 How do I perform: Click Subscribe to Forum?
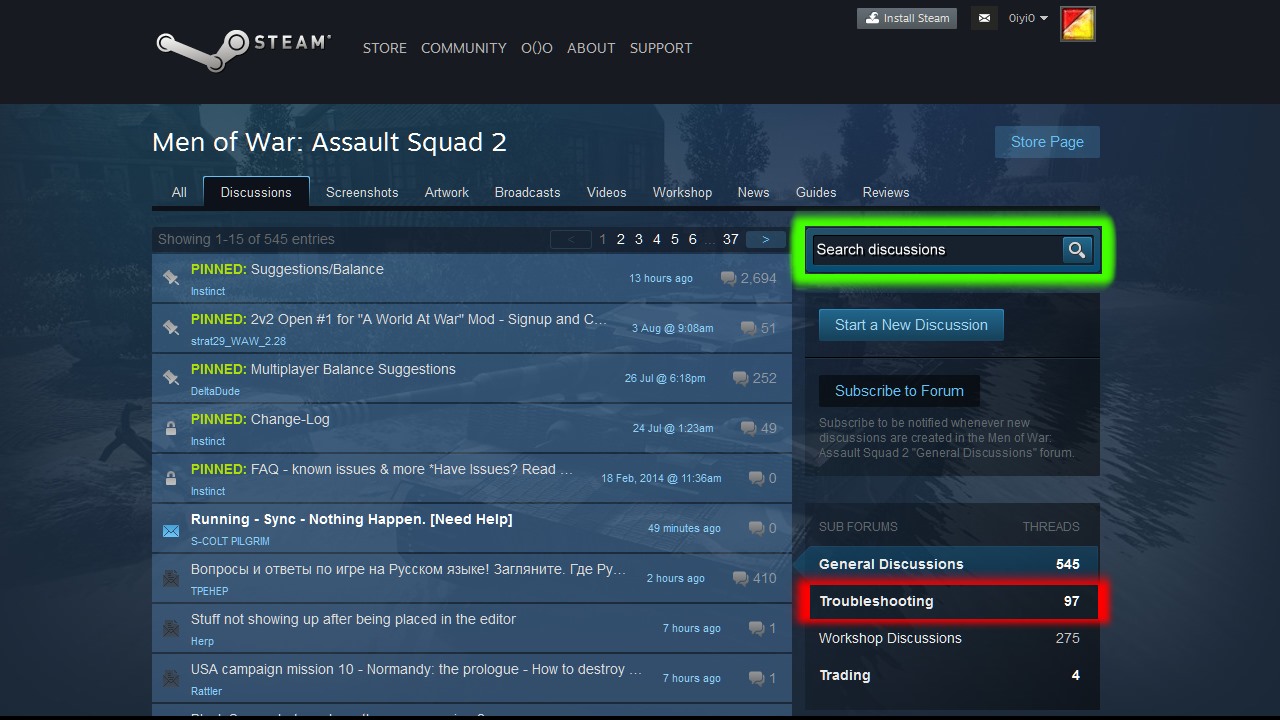click(899, 391)
